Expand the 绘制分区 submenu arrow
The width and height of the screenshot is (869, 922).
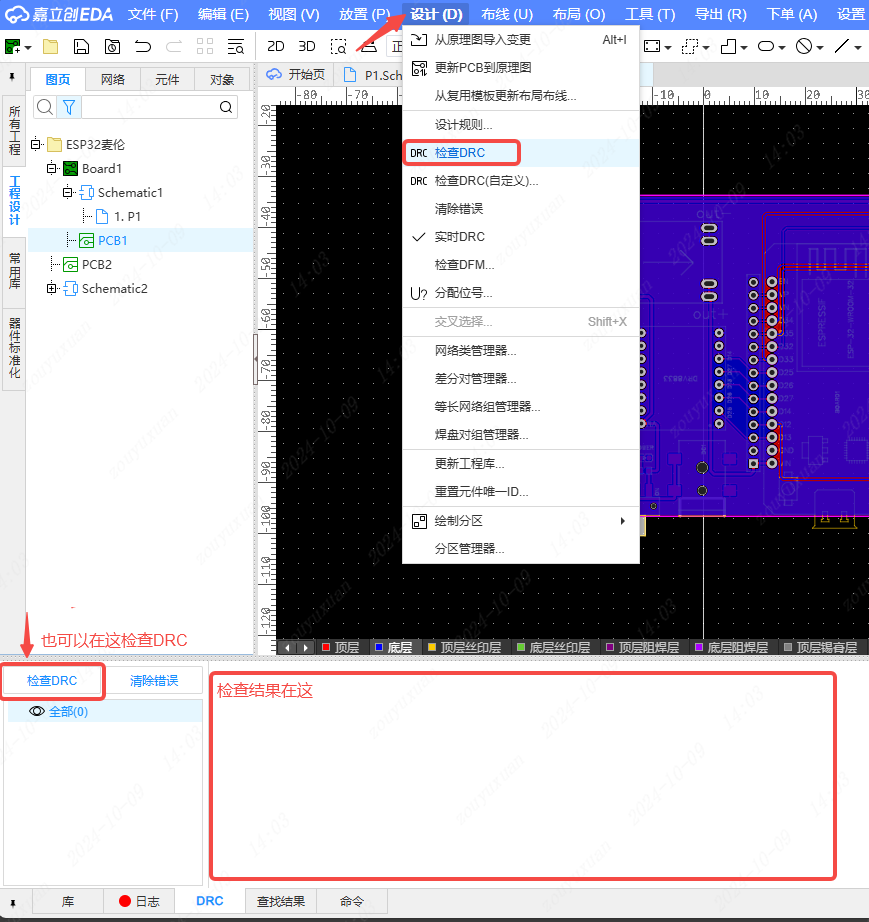[623, 521]
